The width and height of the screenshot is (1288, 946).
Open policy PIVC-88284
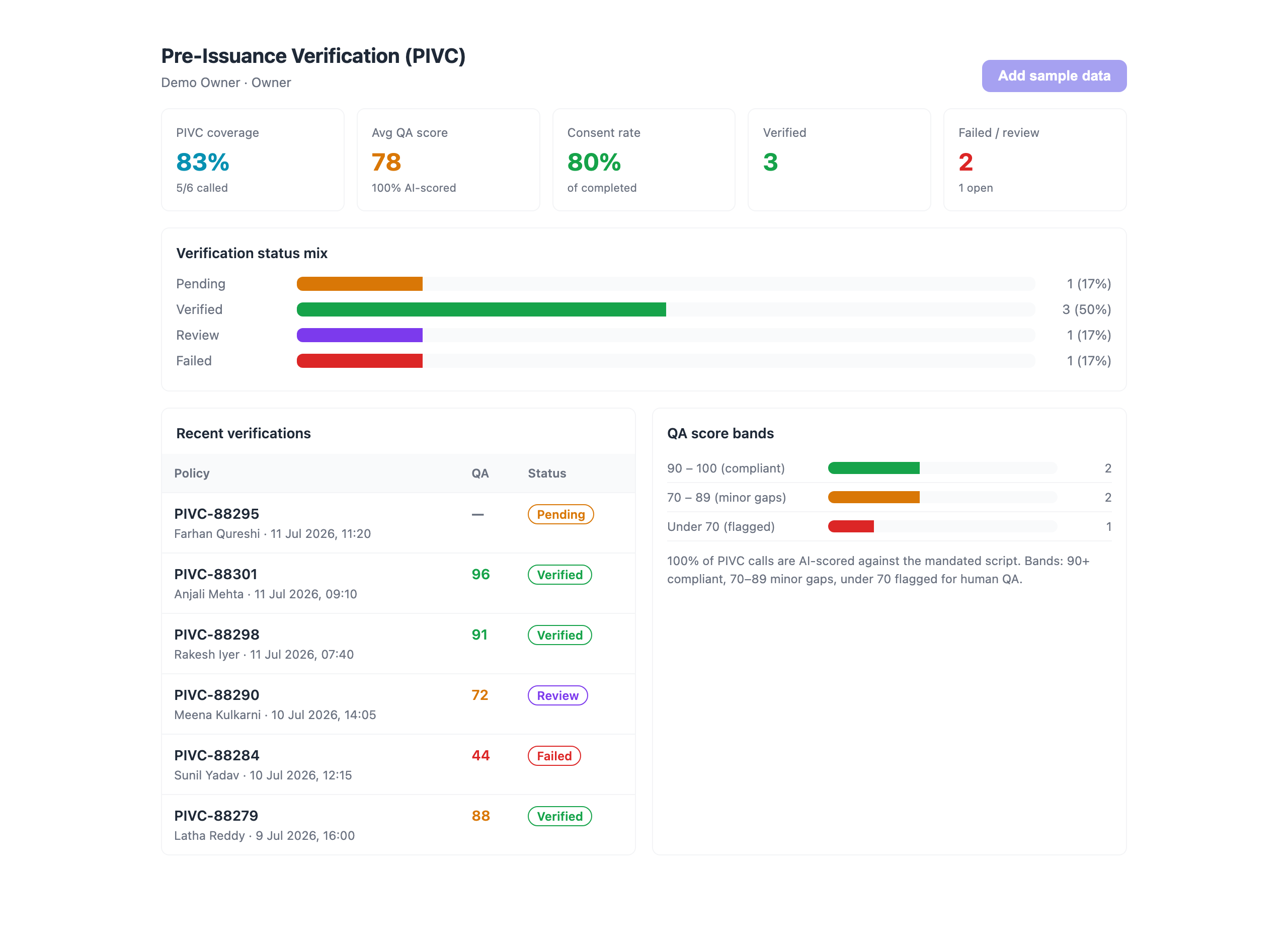(x=398, y=764)
